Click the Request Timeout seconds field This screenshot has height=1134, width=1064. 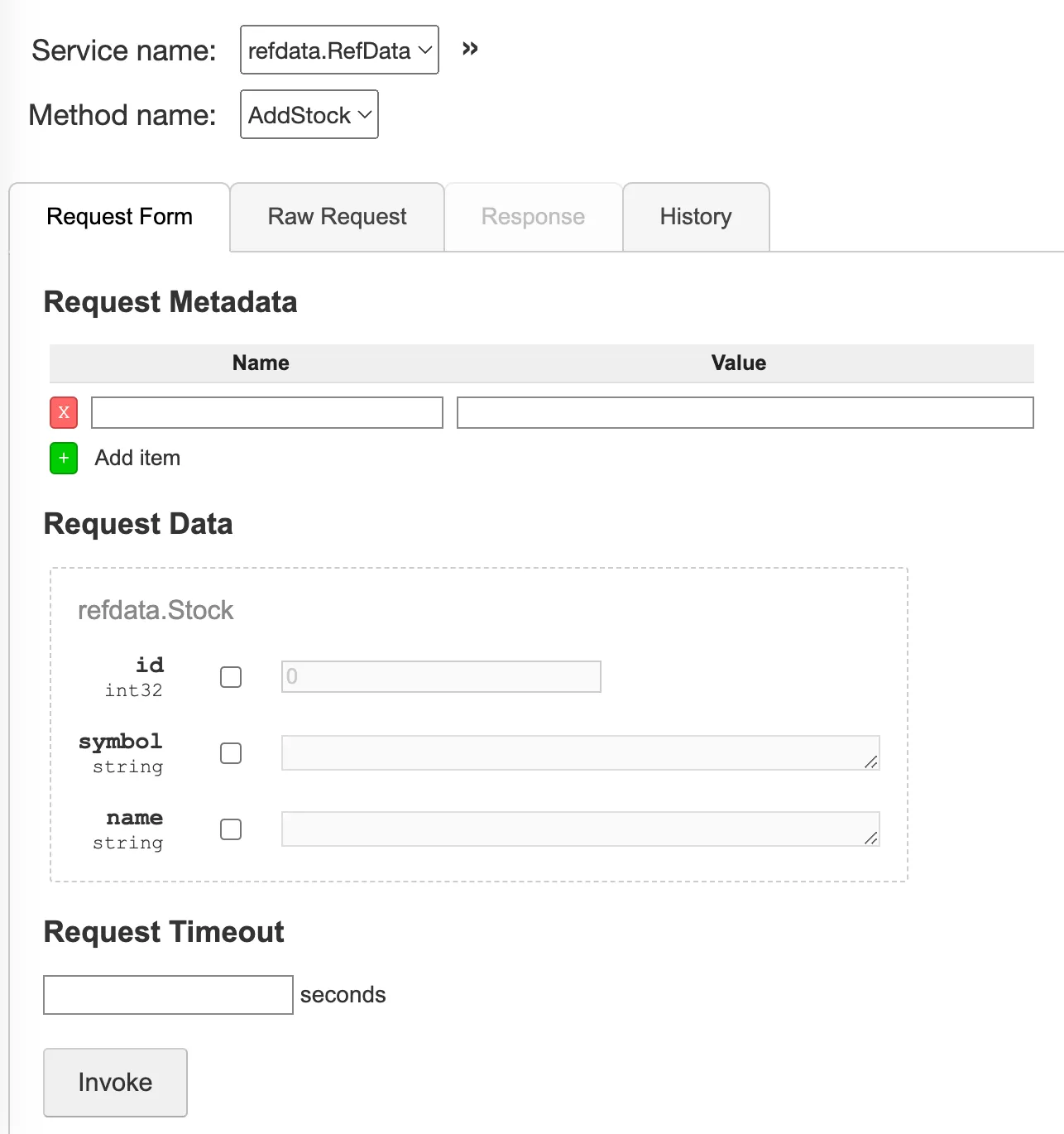pyautogui.click(x=167, y=994)
